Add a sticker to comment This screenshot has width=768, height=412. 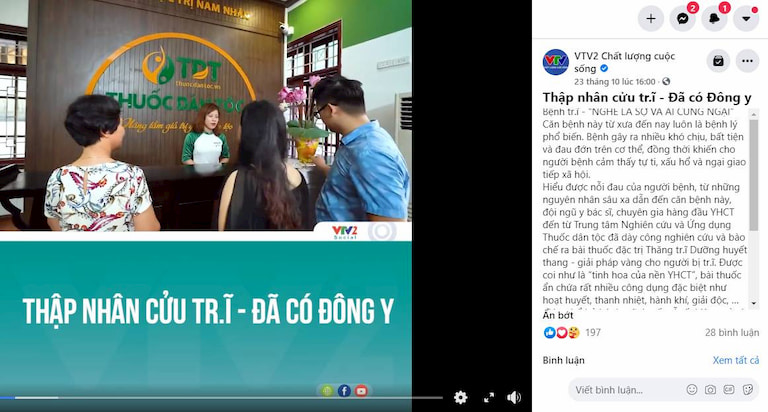(x=748, y=389)
